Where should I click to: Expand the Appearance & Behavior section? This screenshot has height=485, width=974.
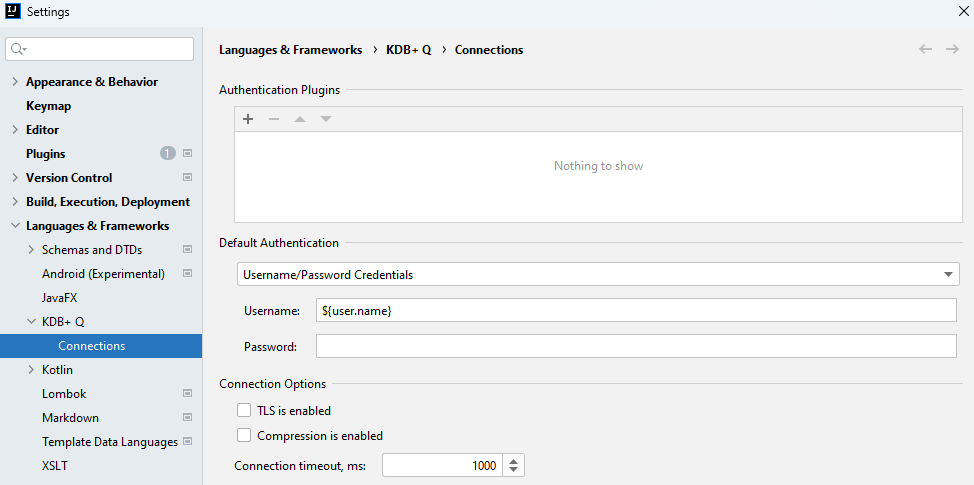point(16,82)
